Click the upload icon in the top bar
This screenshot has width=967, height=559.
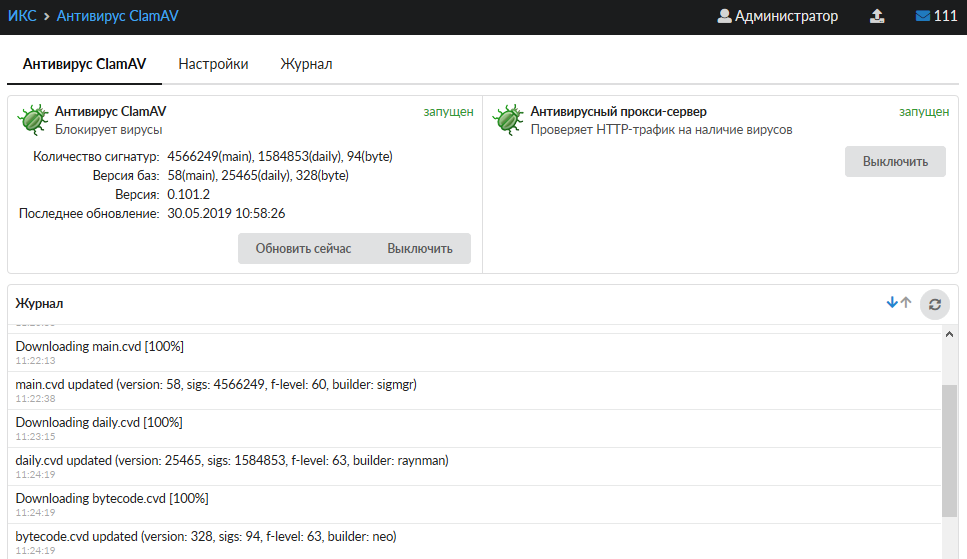877,16
